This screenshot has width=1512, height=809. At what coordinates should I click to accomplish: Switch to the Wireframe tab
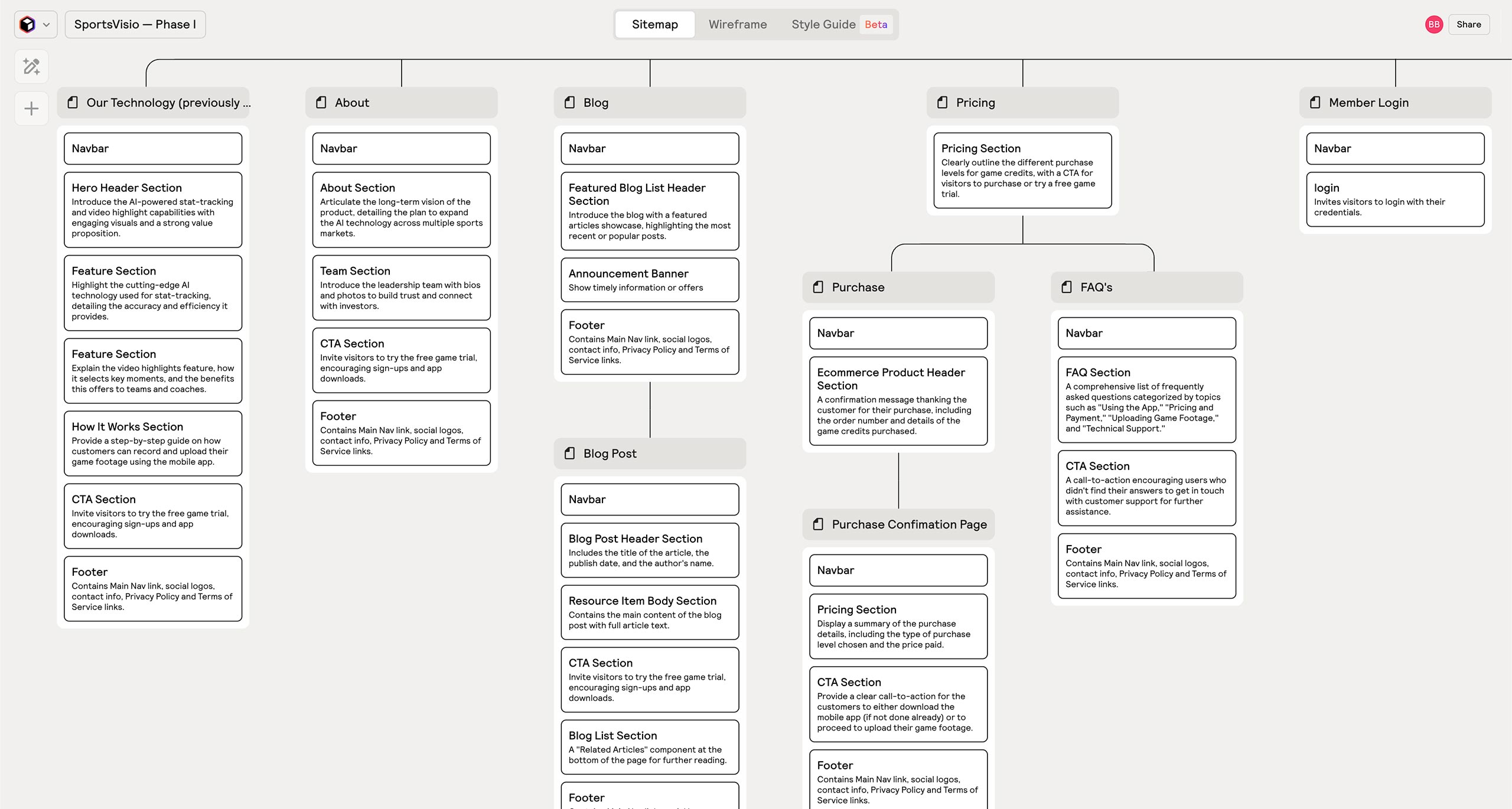click(738, 24)
